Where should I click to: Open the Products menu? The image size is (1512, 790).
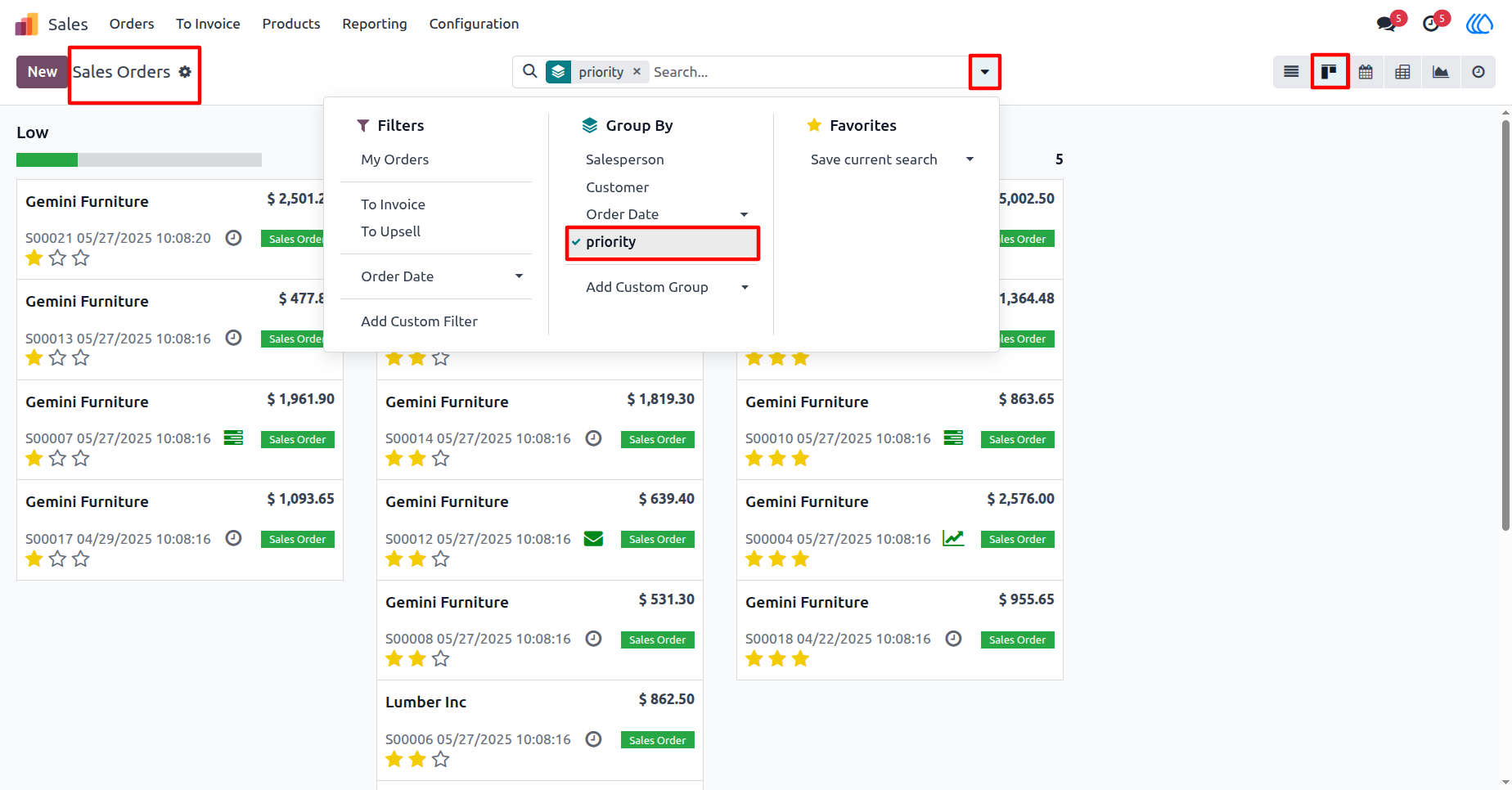291,24
